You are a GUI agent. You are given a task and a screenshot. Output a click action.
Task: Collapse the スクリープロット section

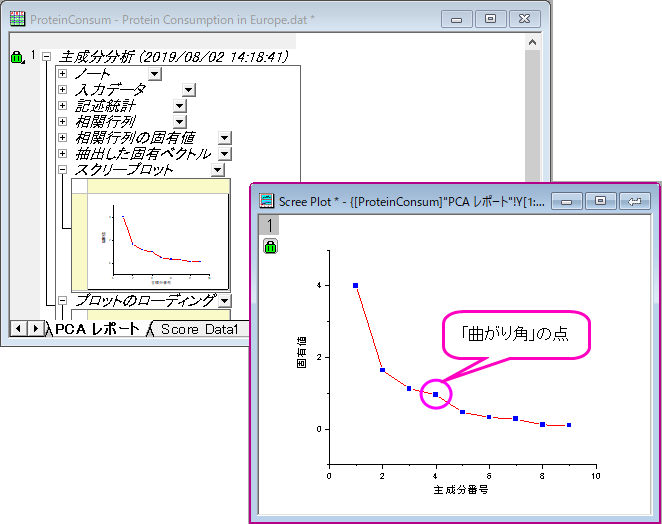62,170
